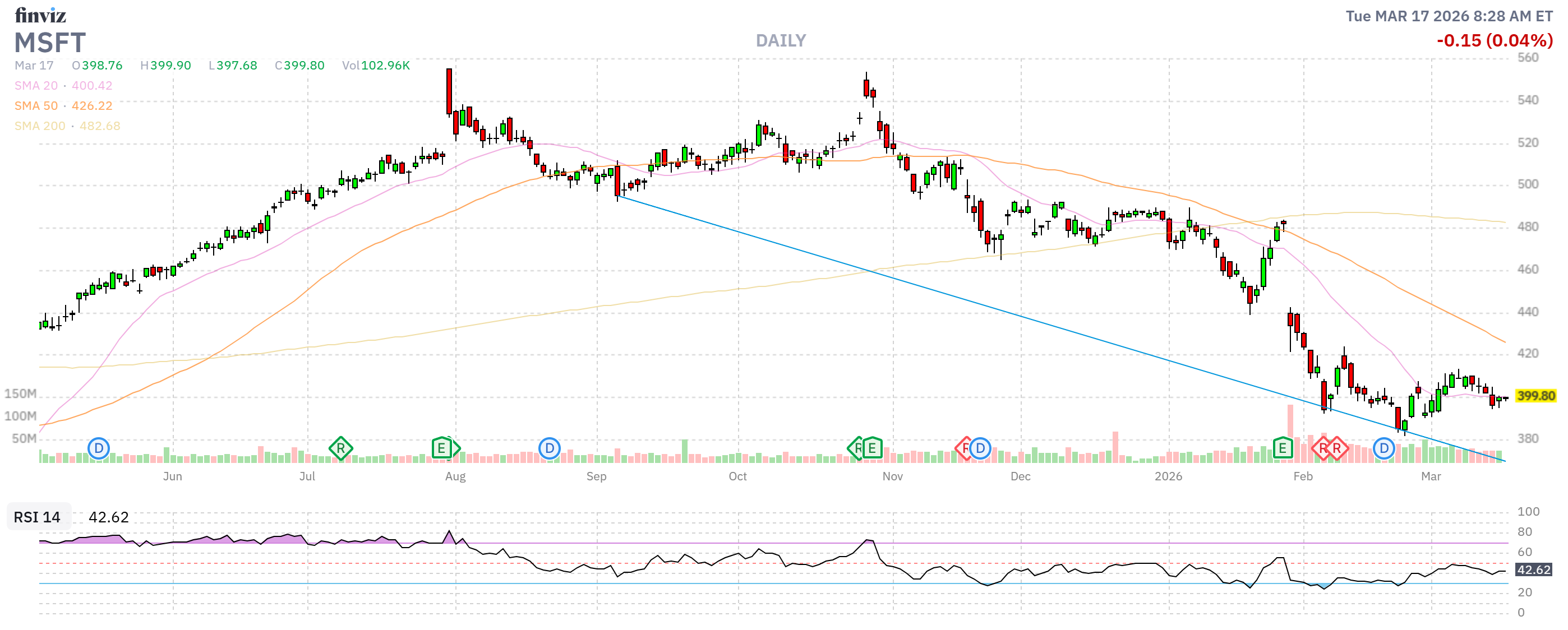Click the 42.62 RSI value tag on axis
This screenshot has height=630, width=1568.
point(1533,570)
